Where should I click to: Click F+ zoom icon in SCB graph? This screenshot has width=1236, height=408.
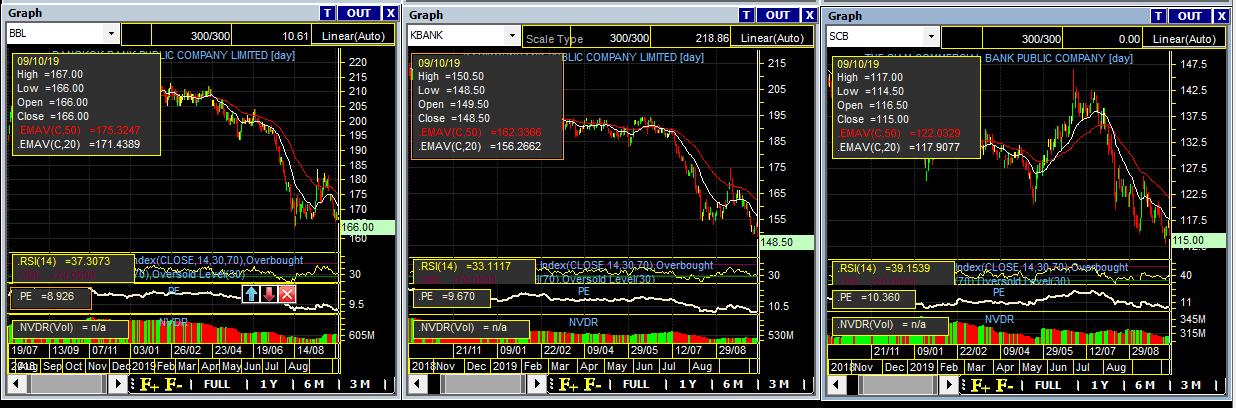click(x=980, y=384)
